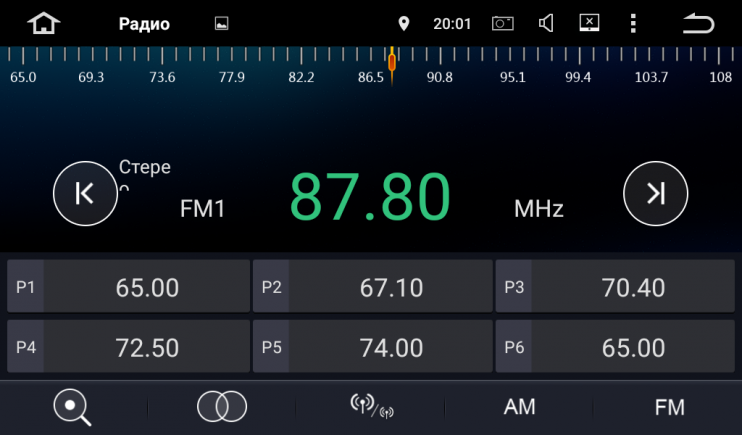Select preset P4 72.50
The width and height of the screenshot is (742, 435).
tap(128, 346)
